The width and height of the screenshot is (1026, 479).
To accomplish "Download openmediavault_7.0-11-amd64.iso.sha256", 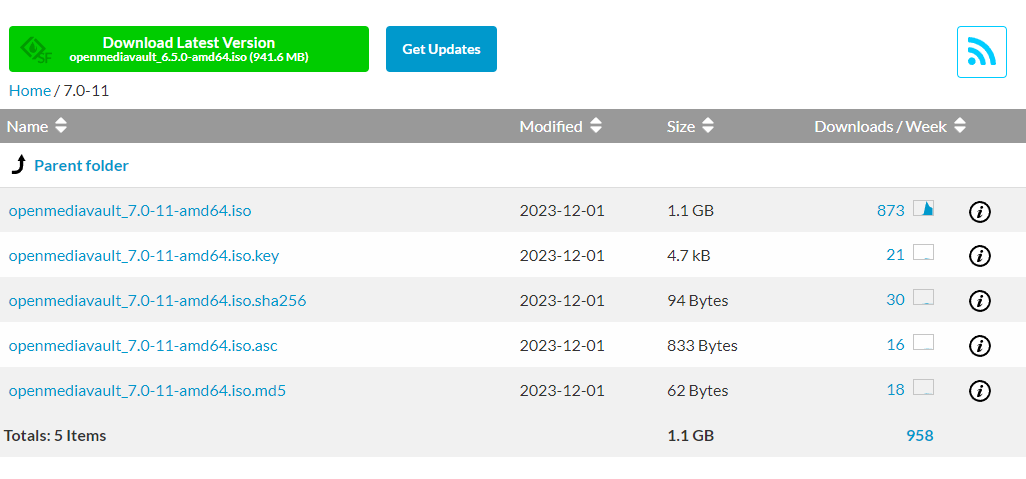I will click(x=158, y=300).
